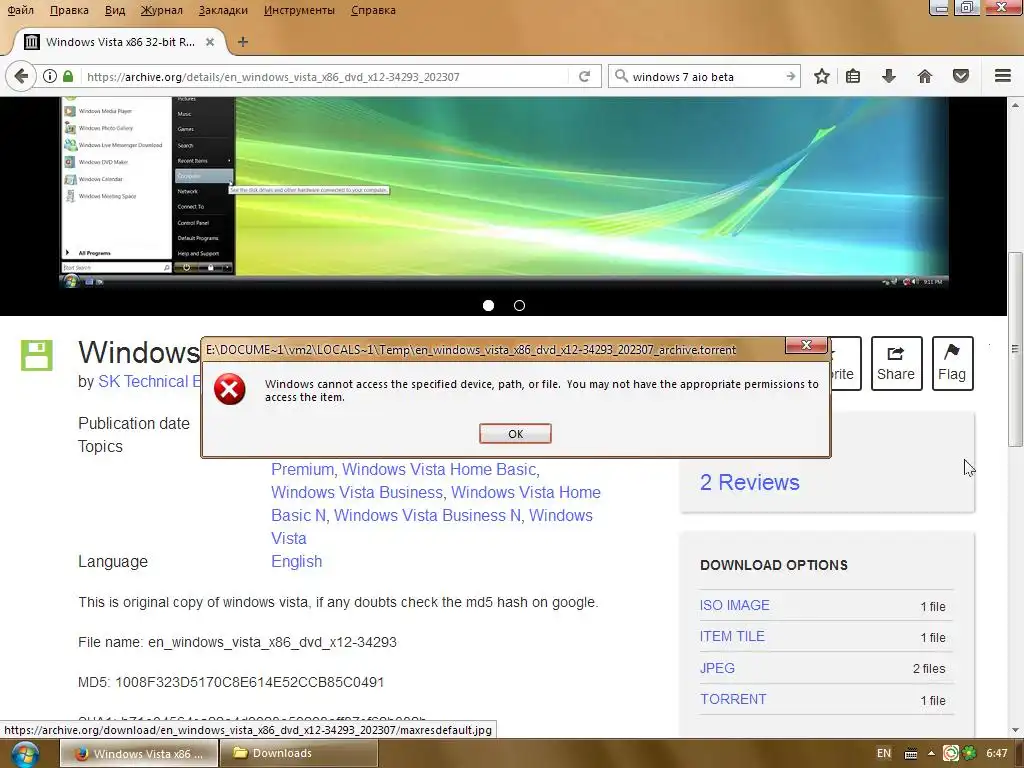Click the keyboard icon in system tray
Screen dimensions: 1024x768
[910, 754]
